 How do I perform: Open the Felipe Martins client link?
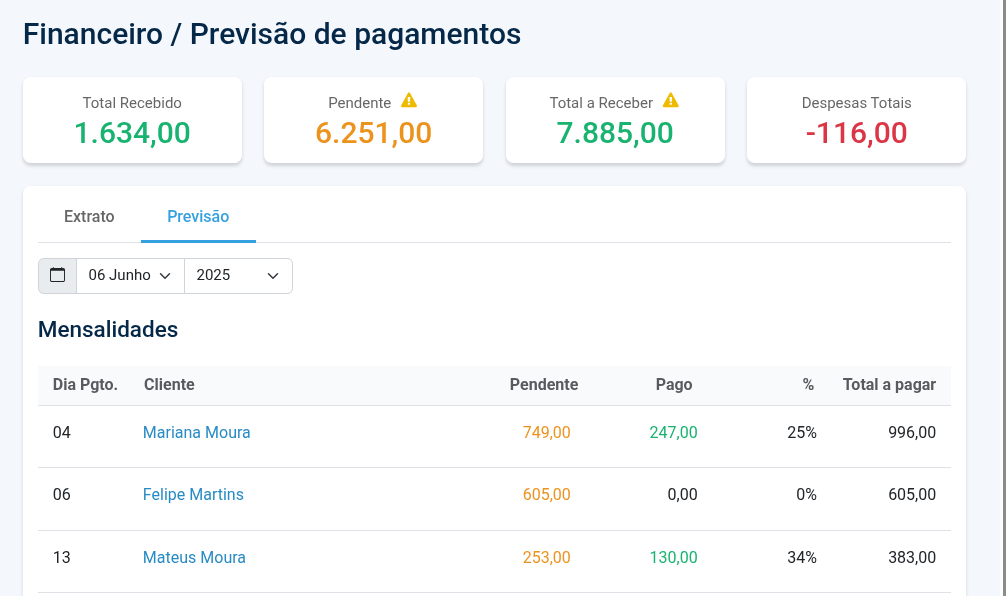(x=193, y=494)
